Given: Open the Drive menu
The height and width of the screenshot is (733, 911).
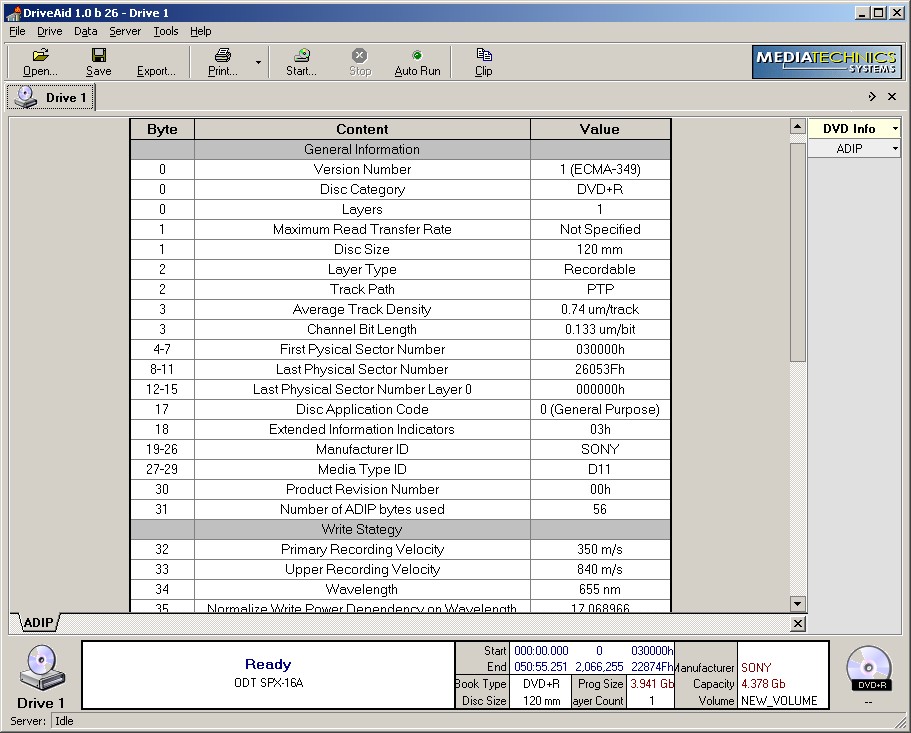Looking at the screenshot, I should pos(49,31).
